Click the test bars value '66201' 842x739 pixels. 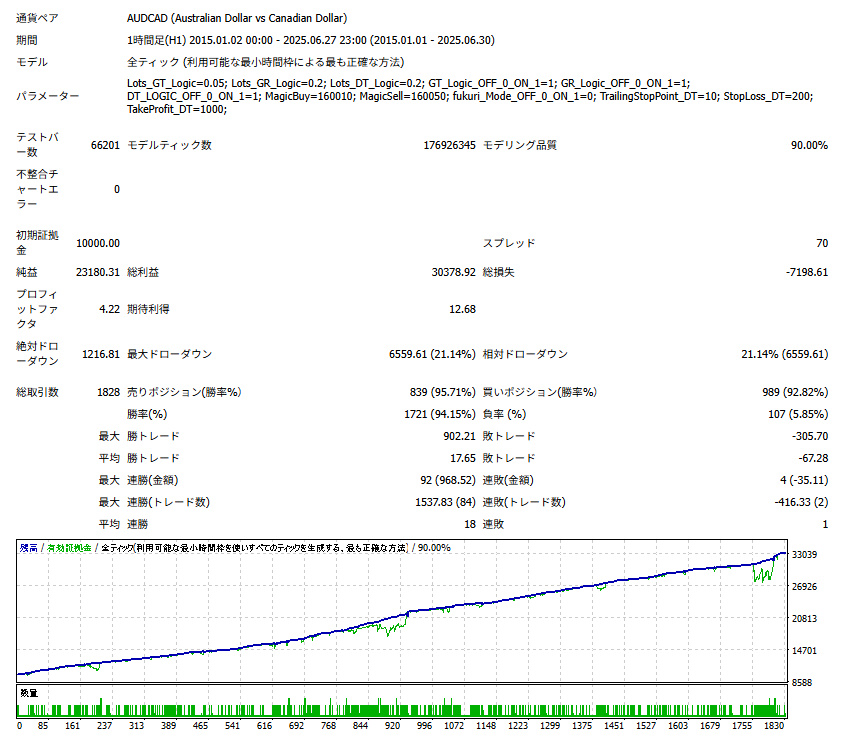(105, 145)
